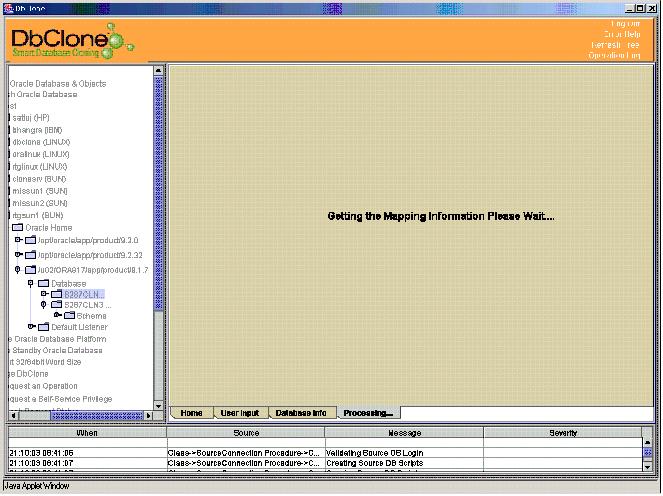Select the cloneserv (SUN) host
Viewport: 663px width, 496px height.
[39, 179]
